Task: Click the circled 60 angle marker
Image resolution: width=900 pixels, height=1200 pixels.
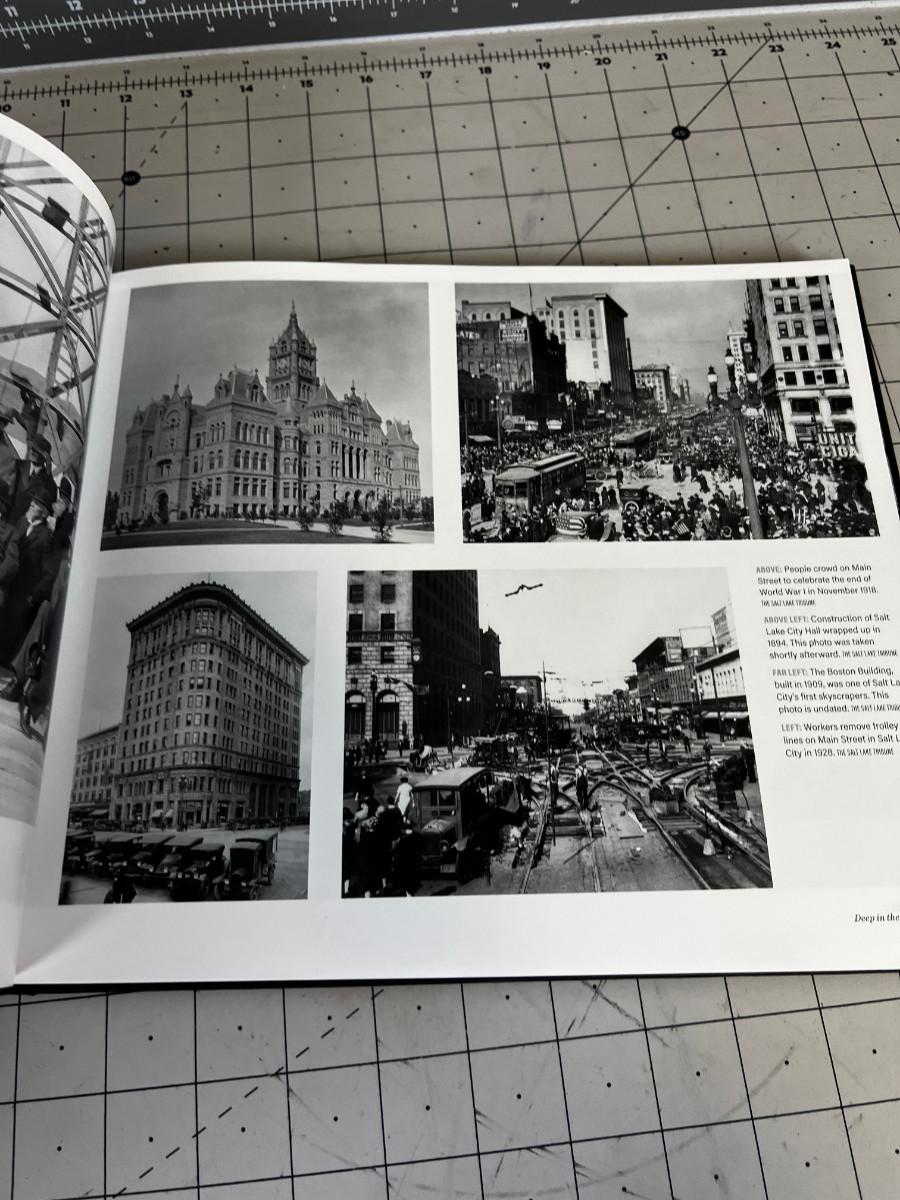Action: coord(130,178)
